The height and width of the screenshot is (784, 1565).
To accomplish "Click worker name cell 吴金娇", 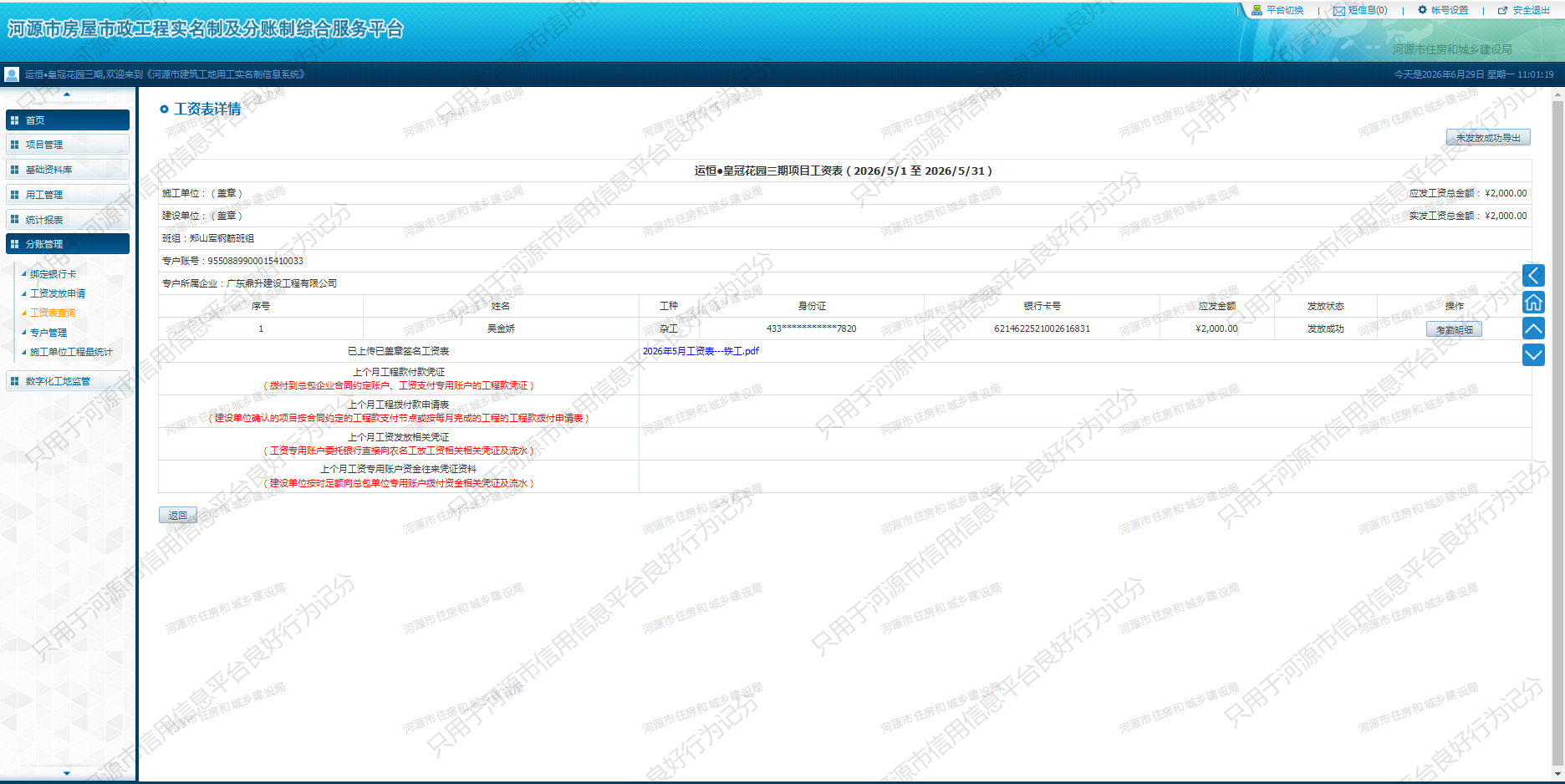I will (x=501, y=328).
